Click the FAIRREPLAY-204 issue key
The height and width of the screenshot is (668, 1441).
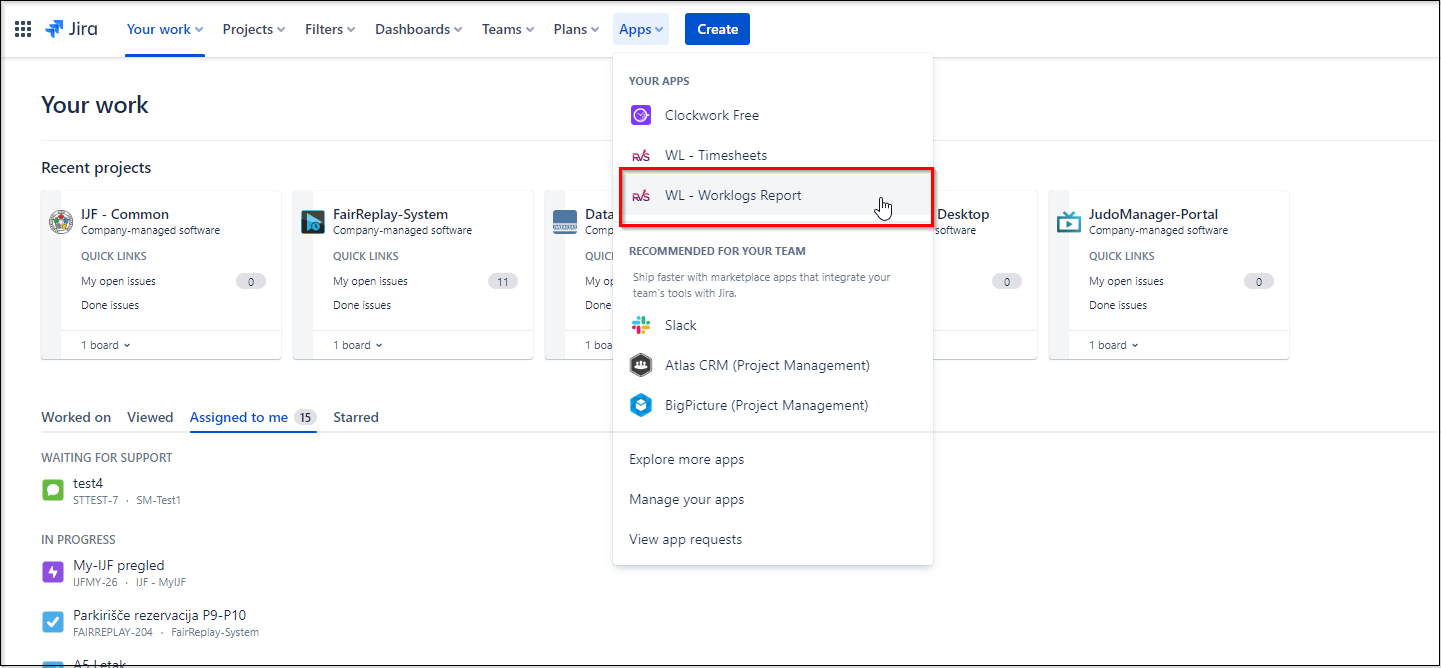113,632
